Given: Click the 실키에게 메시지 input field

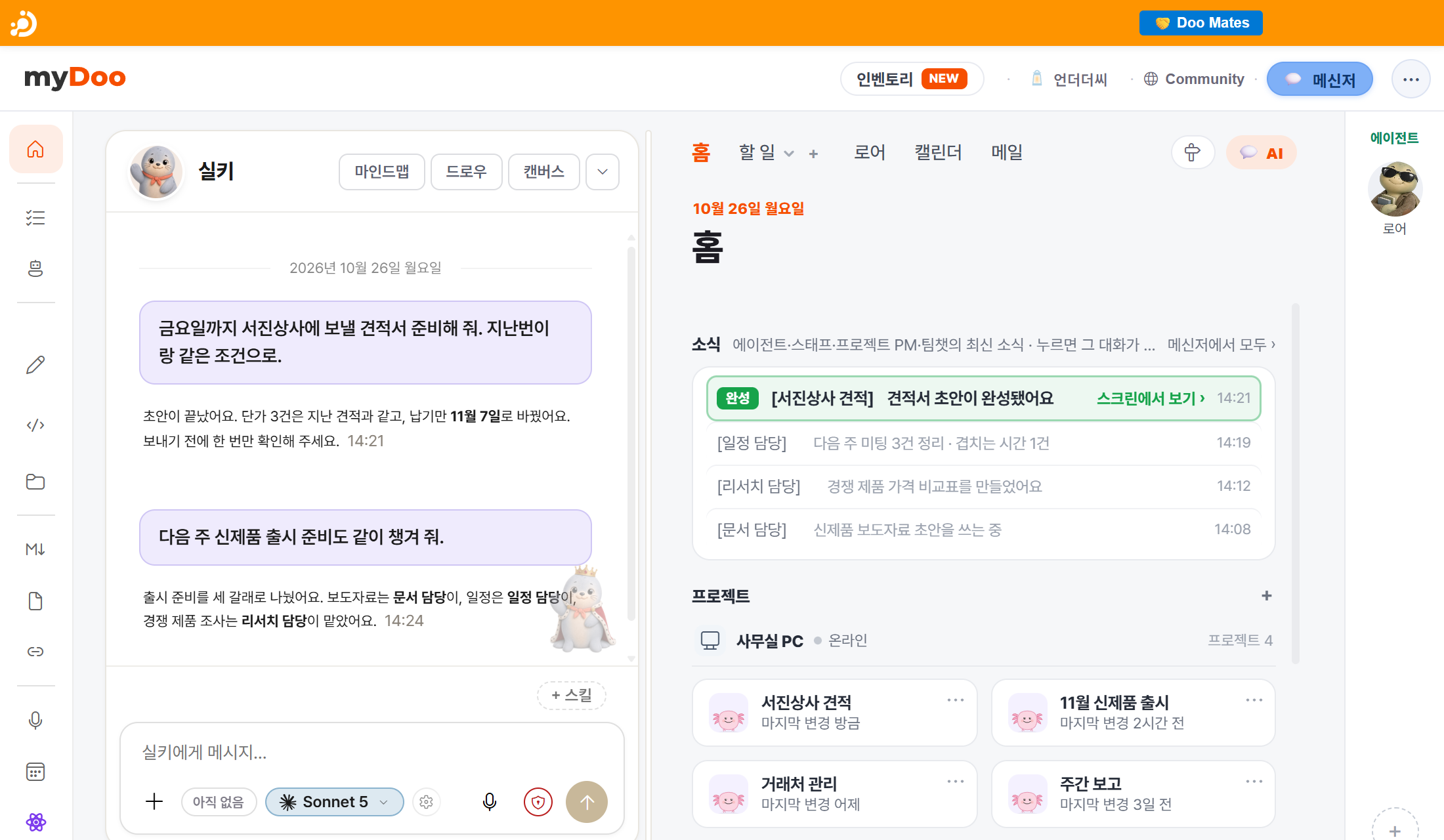Looking at the screenshot, I should coord(372,752).
